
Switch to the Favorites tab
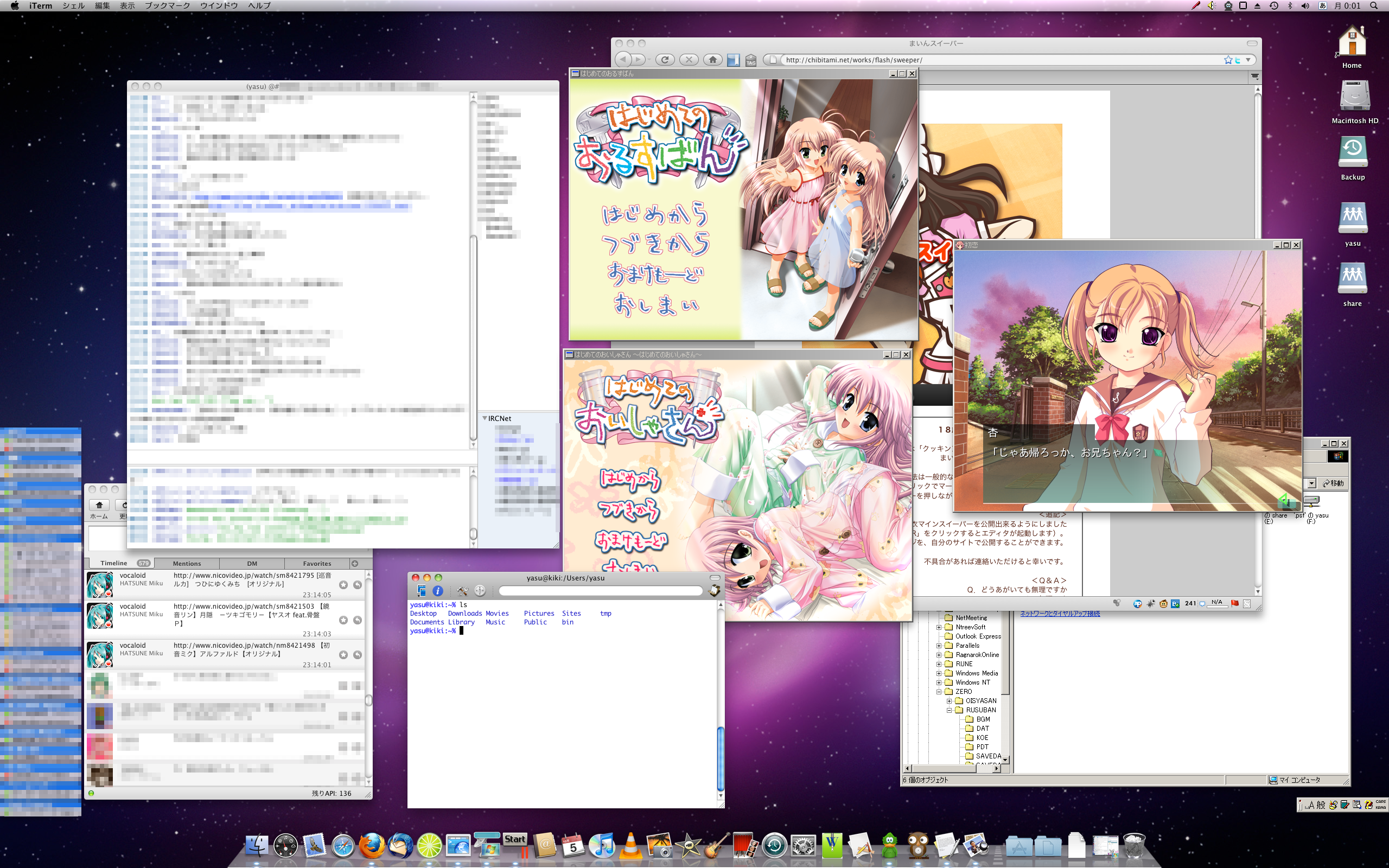[317, 563]
